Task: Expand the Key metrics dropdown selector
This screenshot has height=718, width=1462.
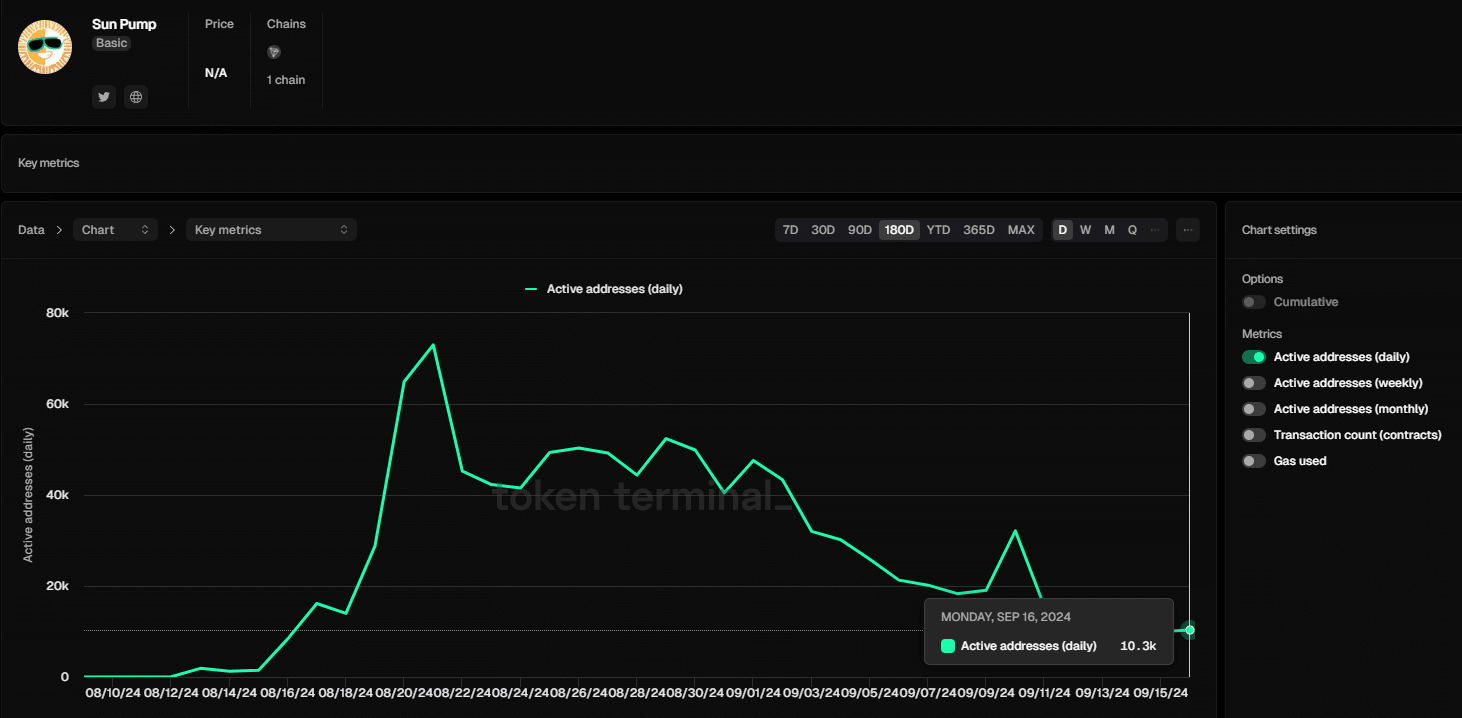Action: click(271, 230)
